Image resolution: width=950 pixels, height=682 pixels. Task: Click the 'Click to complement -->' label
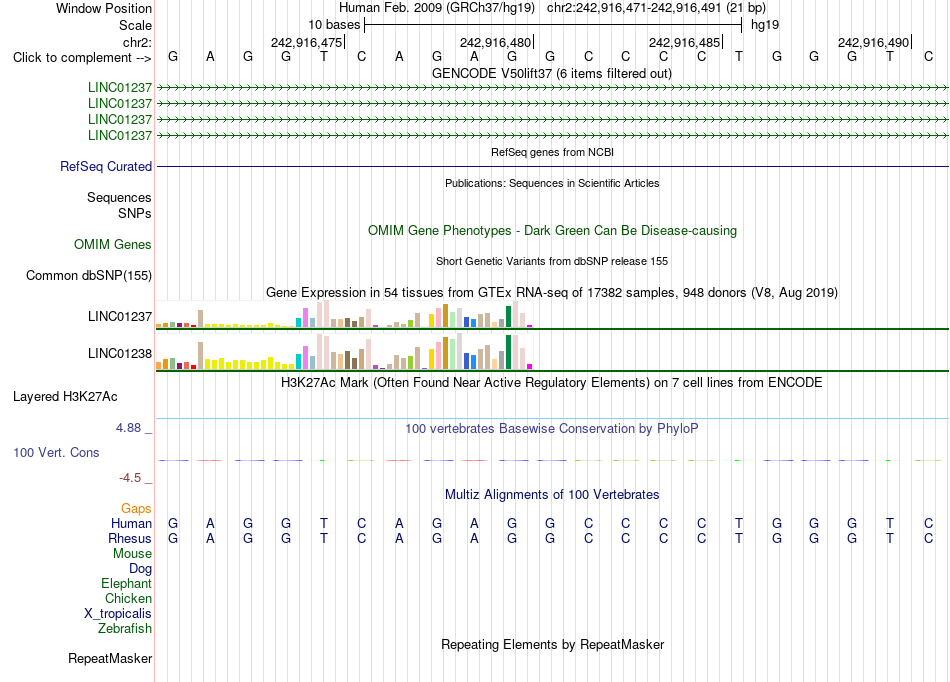click(82, 58)
